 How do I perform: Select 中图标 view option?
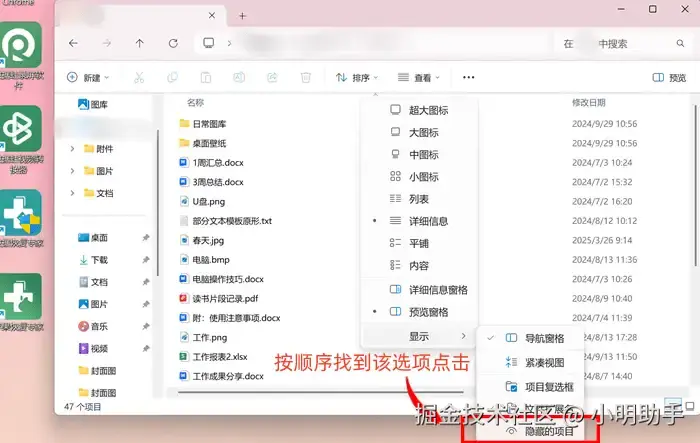pyautogui.click(x=419, y=155)
